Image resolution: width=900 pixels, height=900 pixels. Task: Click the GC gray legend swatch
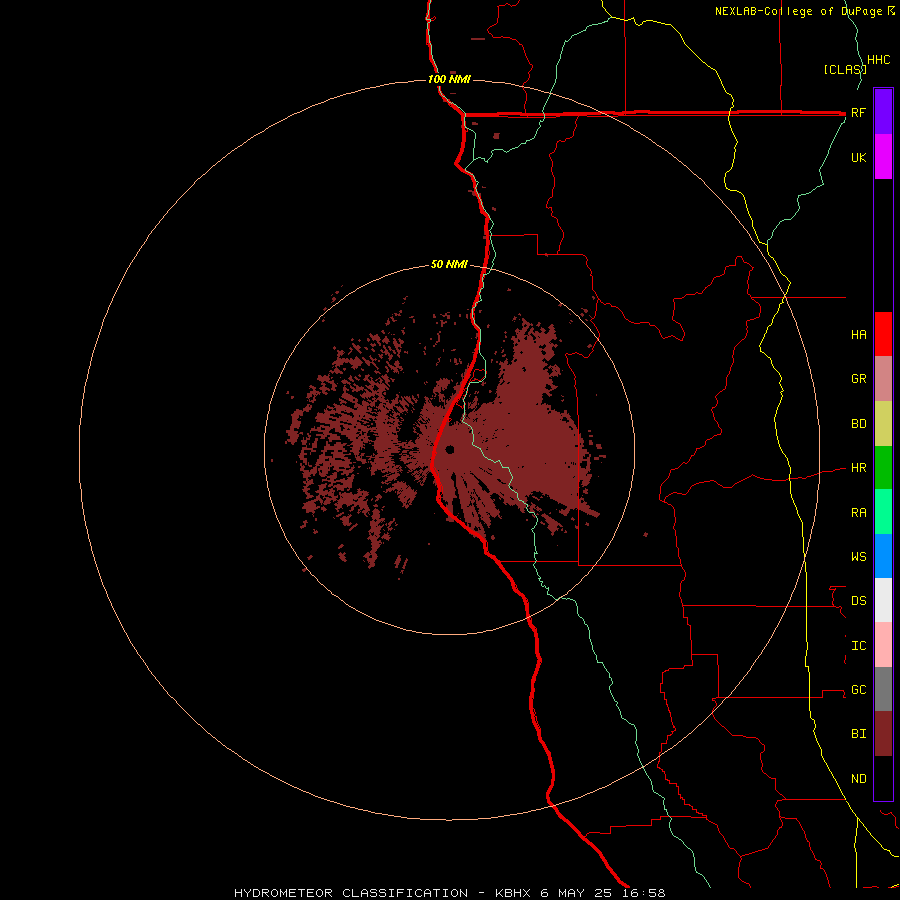883,689
